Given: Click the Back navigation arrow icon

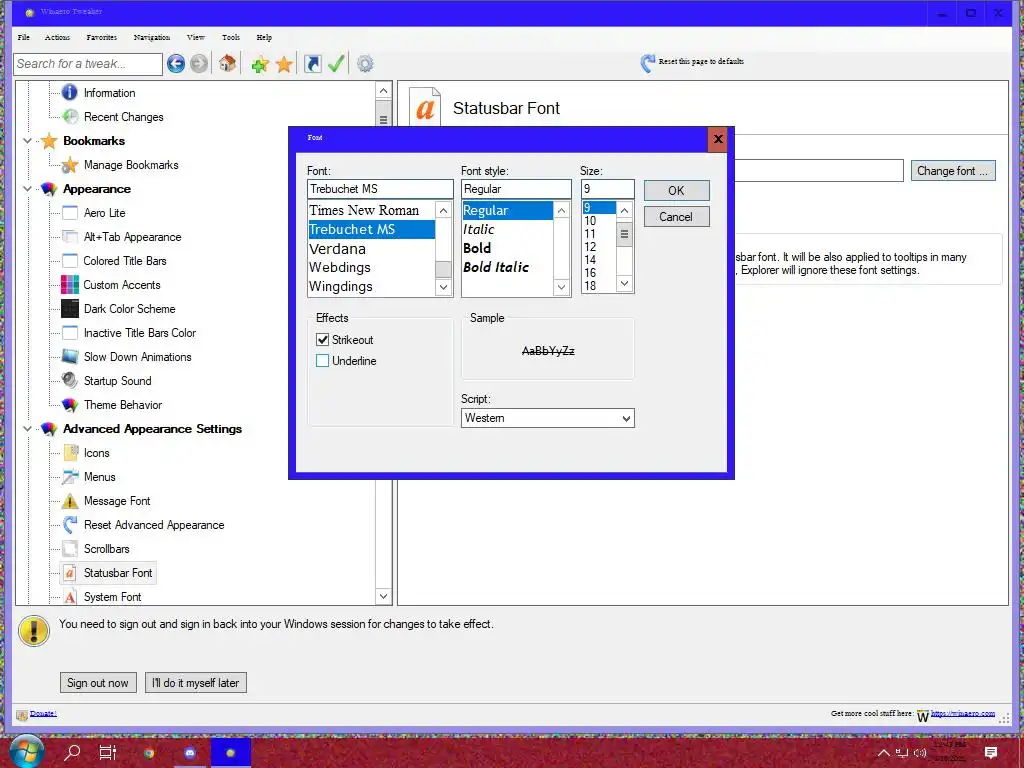Looking at the screenshot, I should [x=175, y=63].
